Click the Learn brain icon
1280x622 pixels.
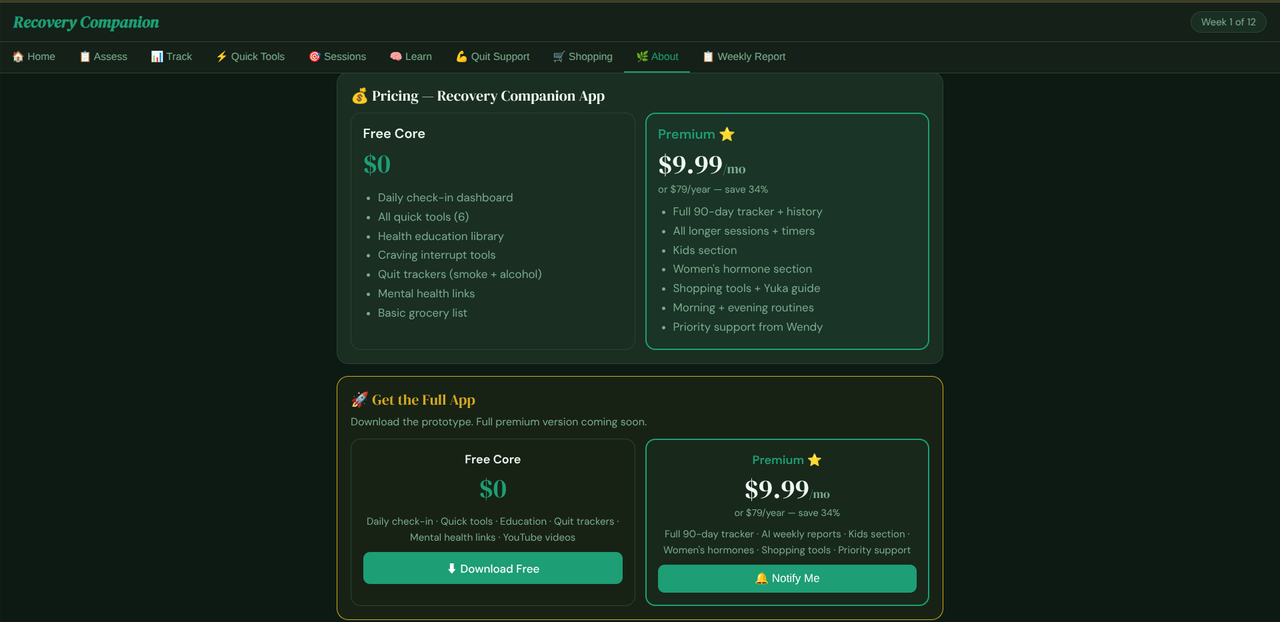pos(396,57)
